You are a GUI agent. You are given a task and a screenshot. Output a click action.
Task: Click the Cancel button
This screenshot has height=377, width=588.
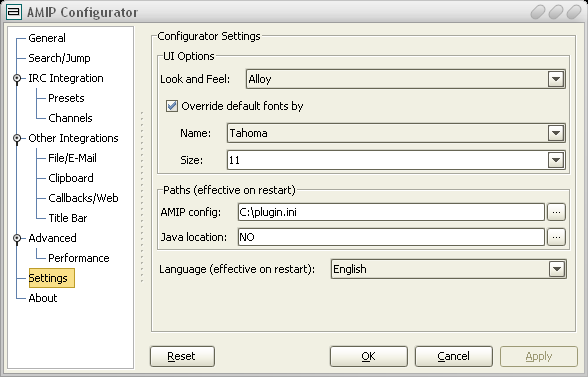(x=454, y=356)
